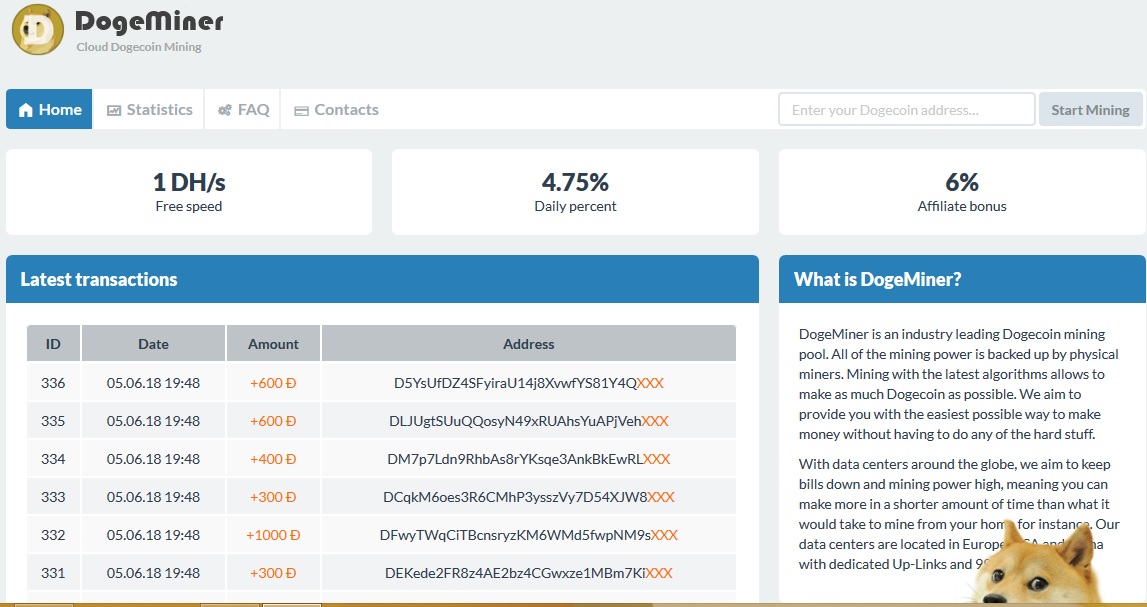Viewport: 1147px width, 607px height.
Task: Click the +600 amount in row 335
Action: click(x=273, y=421)
